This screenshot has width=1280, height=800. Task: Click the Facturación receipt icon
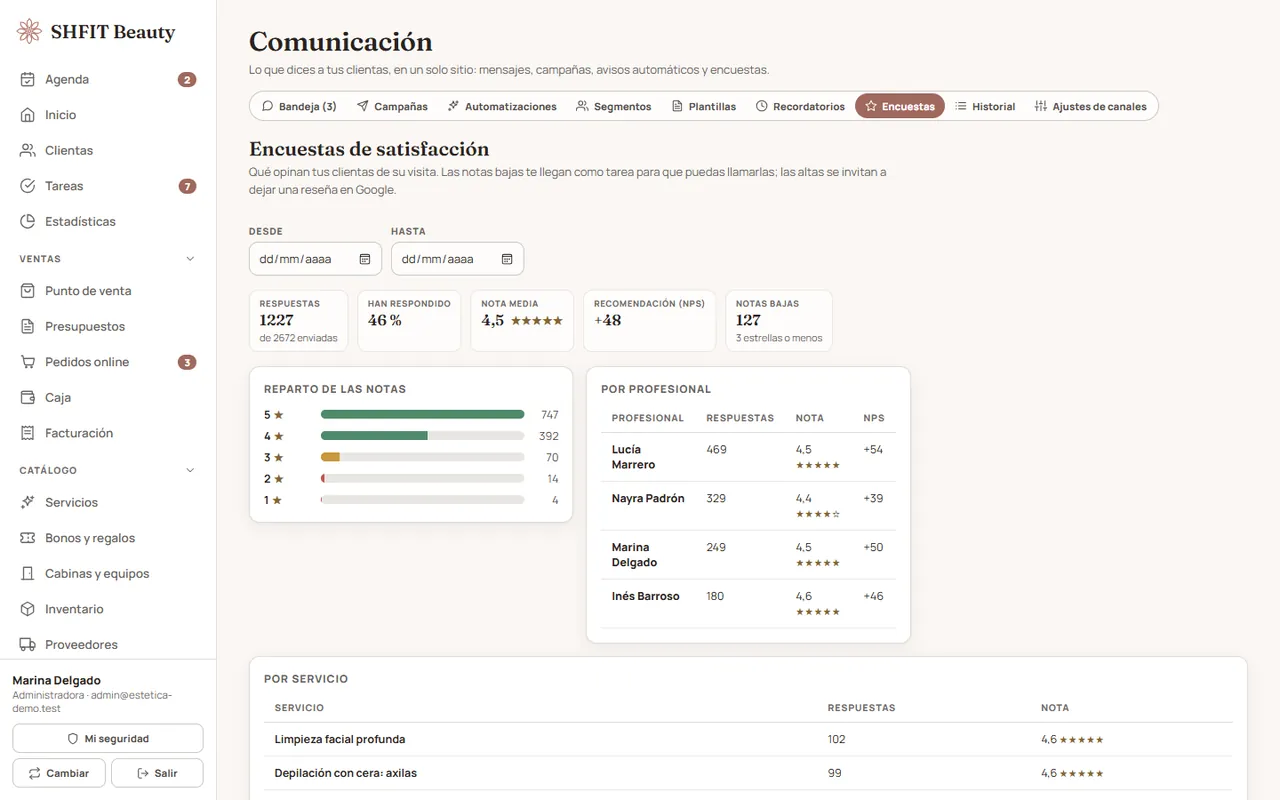(x=28, y=433)
